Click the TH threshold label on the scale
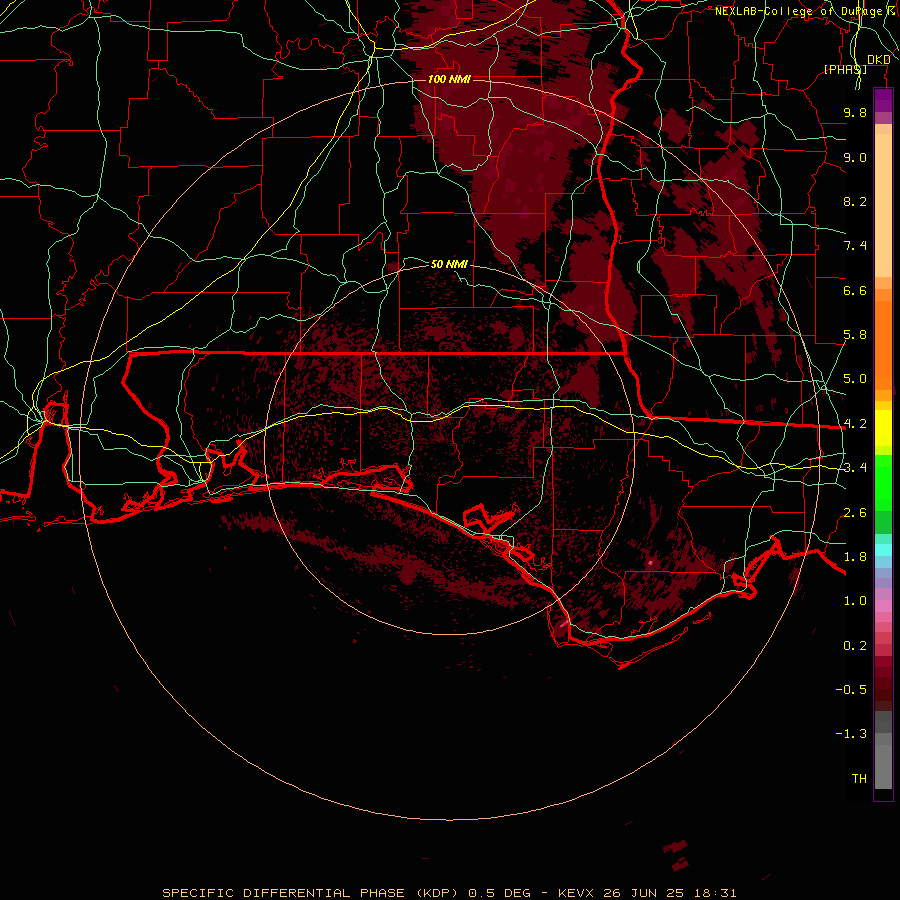 coord(859,779)
